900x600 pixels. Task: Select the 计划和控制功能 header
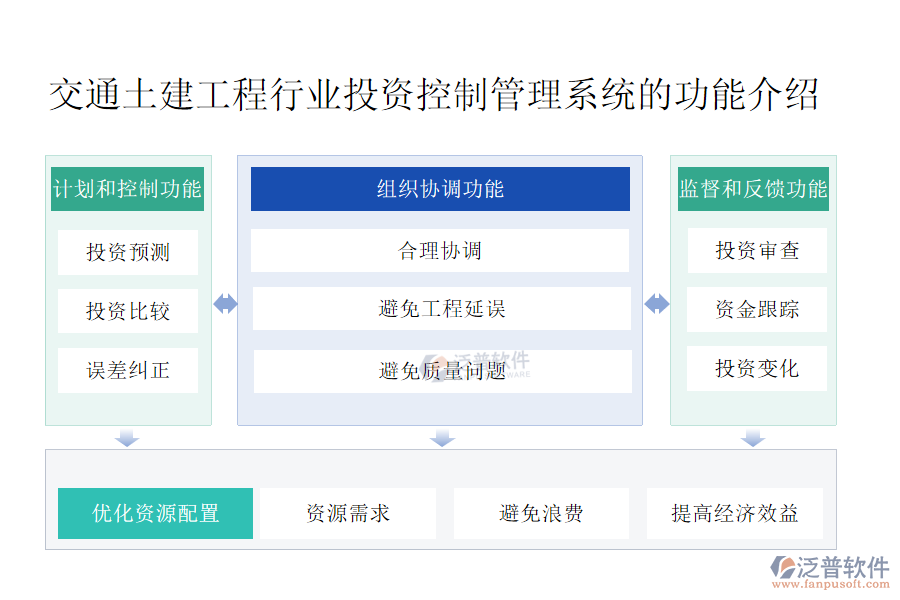click(x=127, y=189)
